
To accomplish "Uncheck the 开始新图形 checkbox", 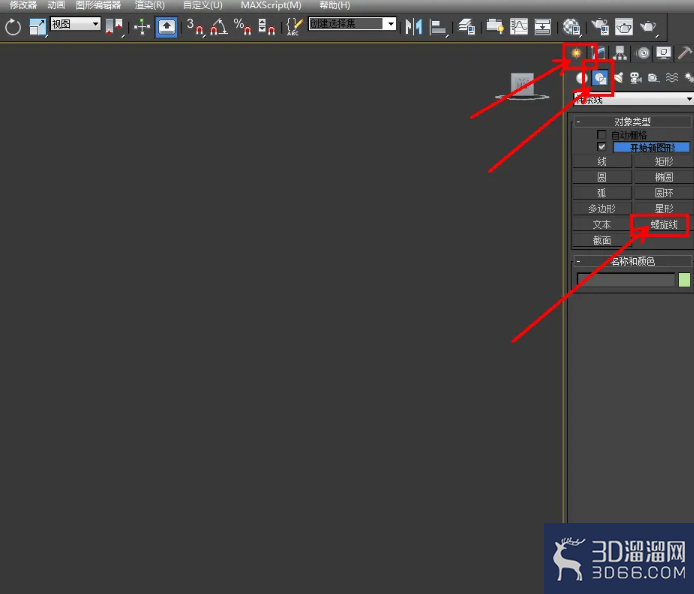I will (x=601, y=147).
